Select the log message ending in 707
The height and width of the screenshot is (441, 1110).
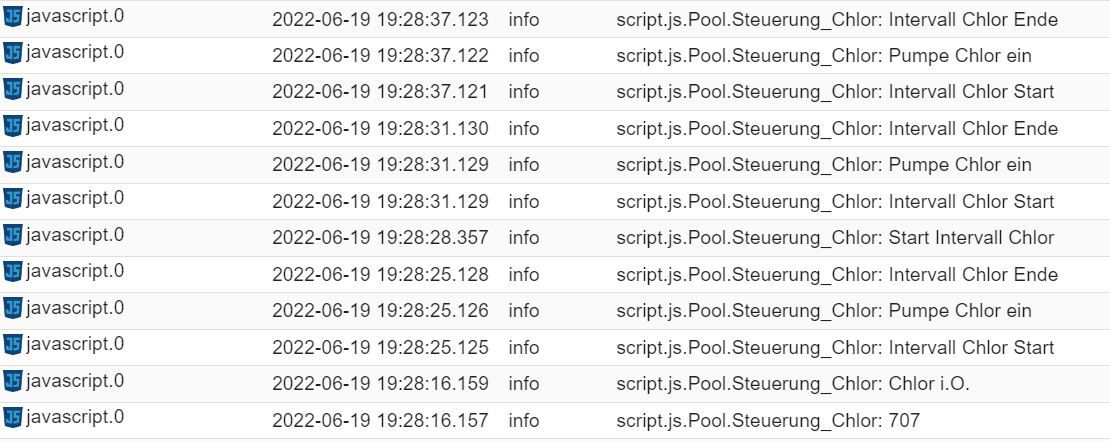pyautogui.click(x=768, y=420)
